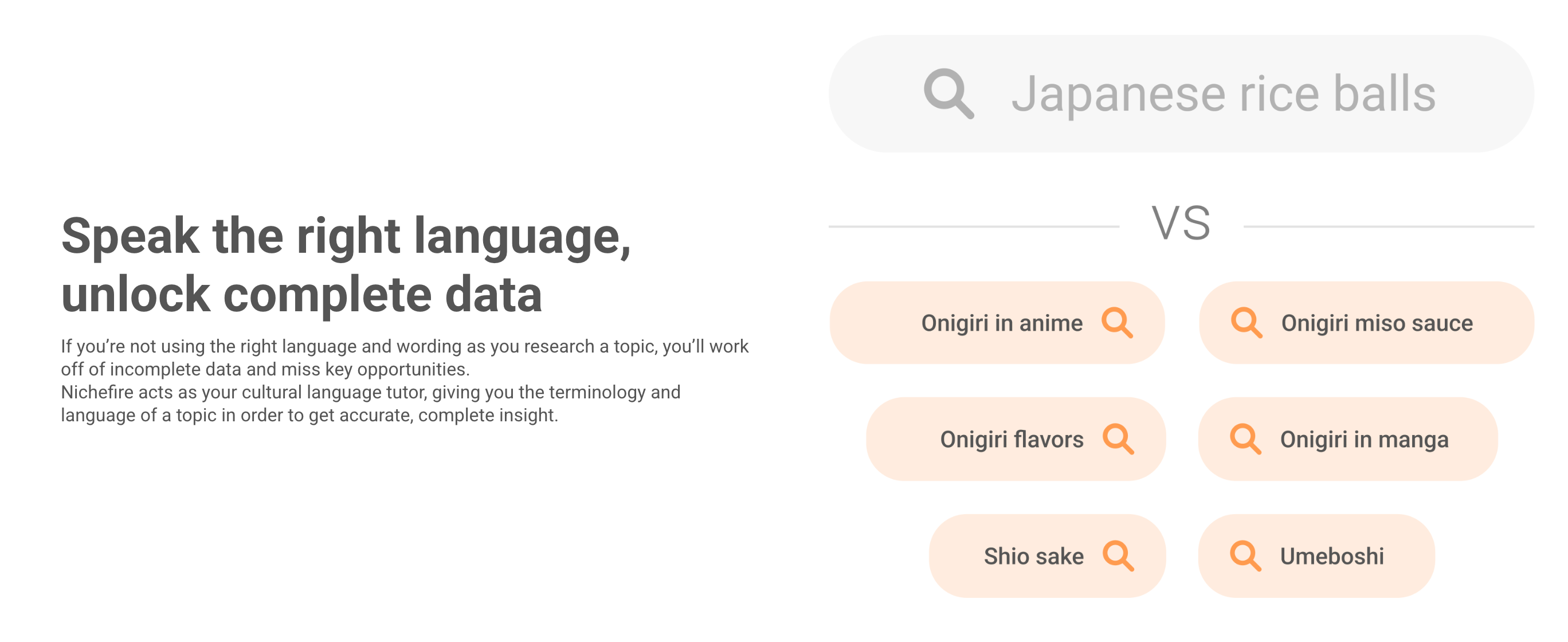Click the magnifier icon beside Shio sake
This screenshot has height=642, width=1568.
tap(1118, 555)
